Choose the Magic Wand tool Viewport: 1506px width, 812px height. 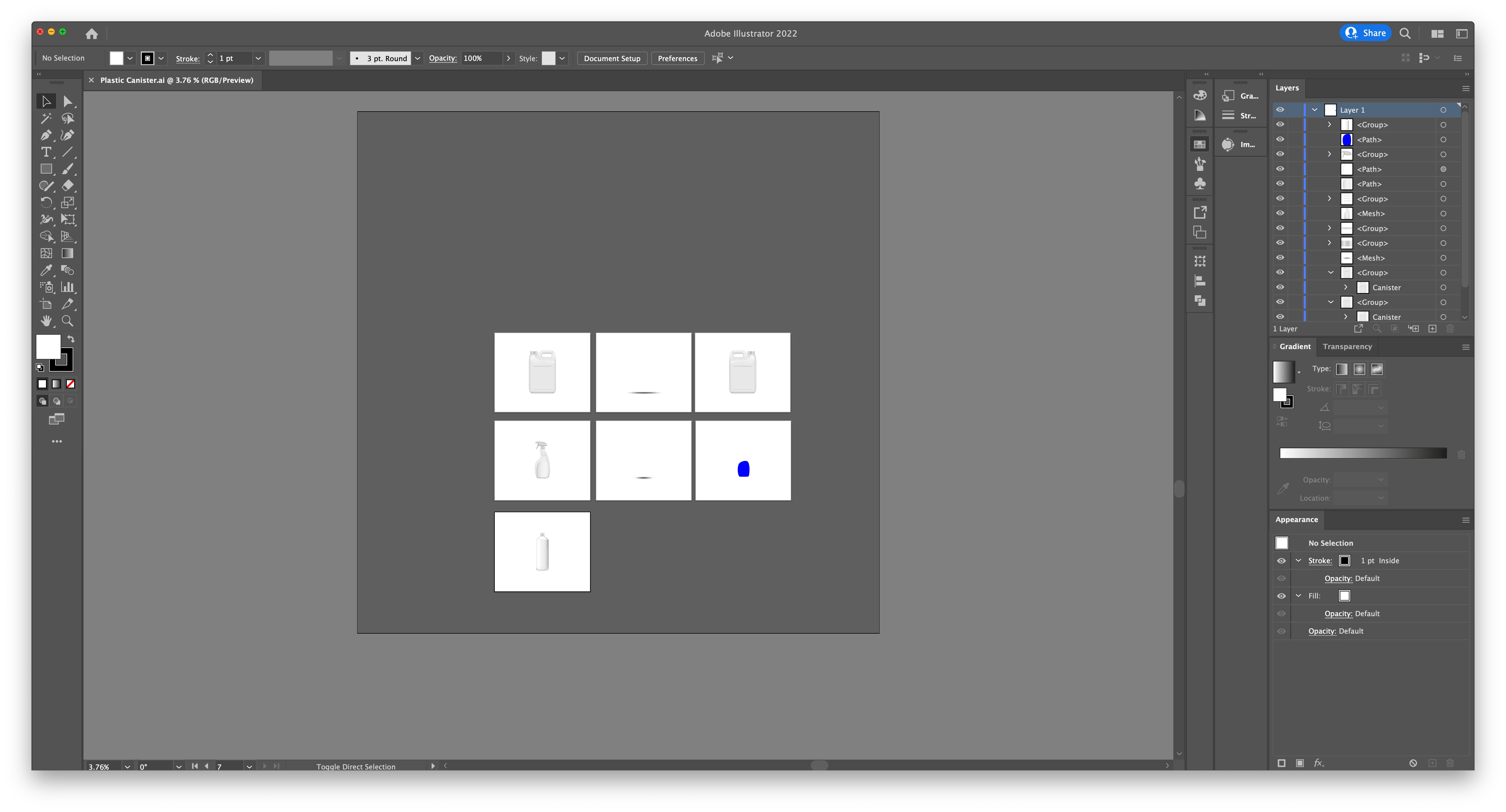point(46,119)
